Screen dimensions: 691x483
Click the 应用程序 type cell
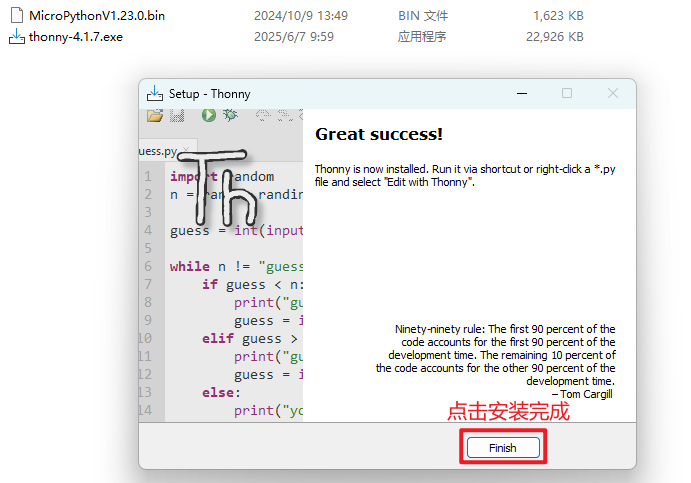422,37
